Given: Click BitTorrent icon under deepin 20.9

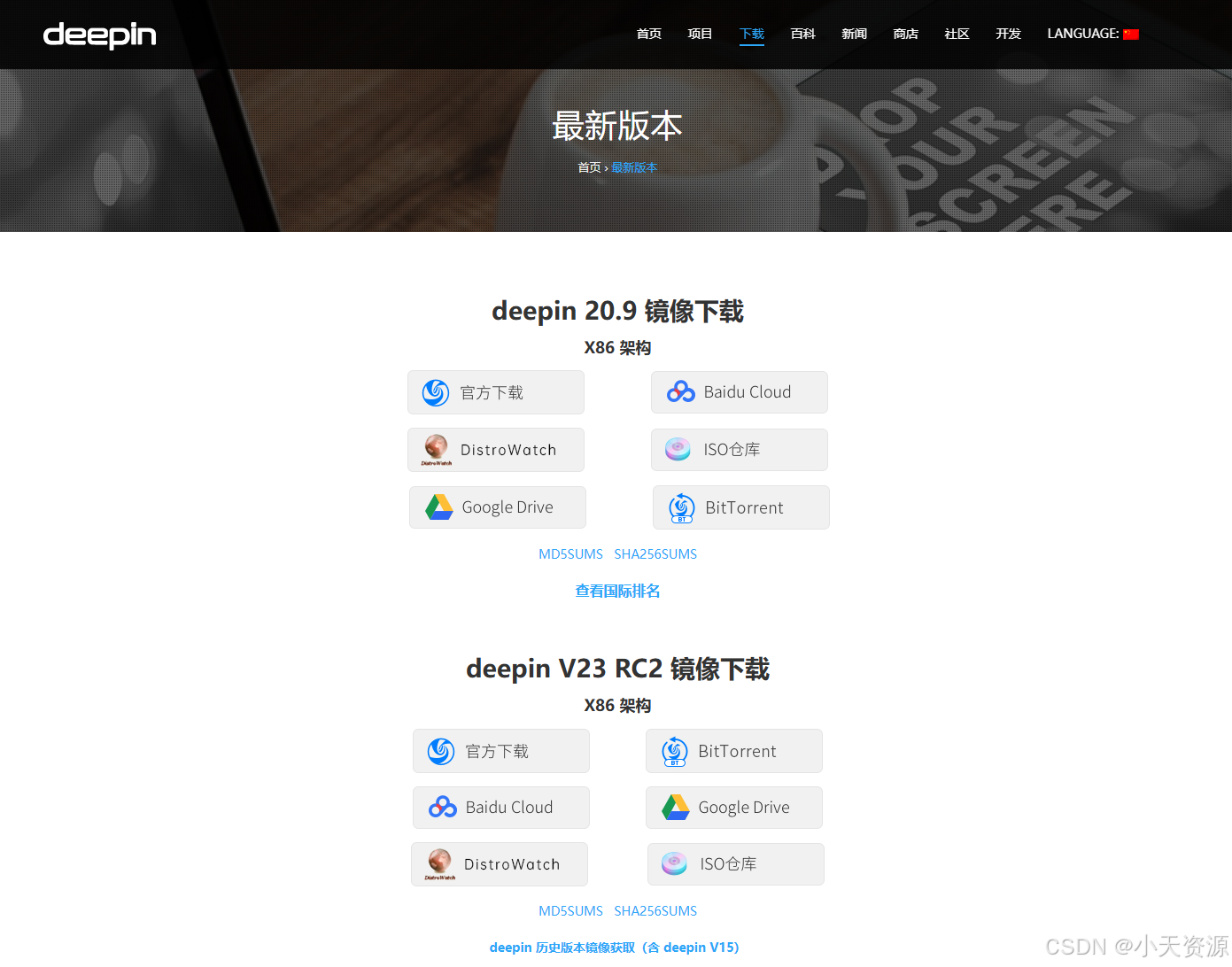Looking at the screenshot, I should (x=681, y=508).
